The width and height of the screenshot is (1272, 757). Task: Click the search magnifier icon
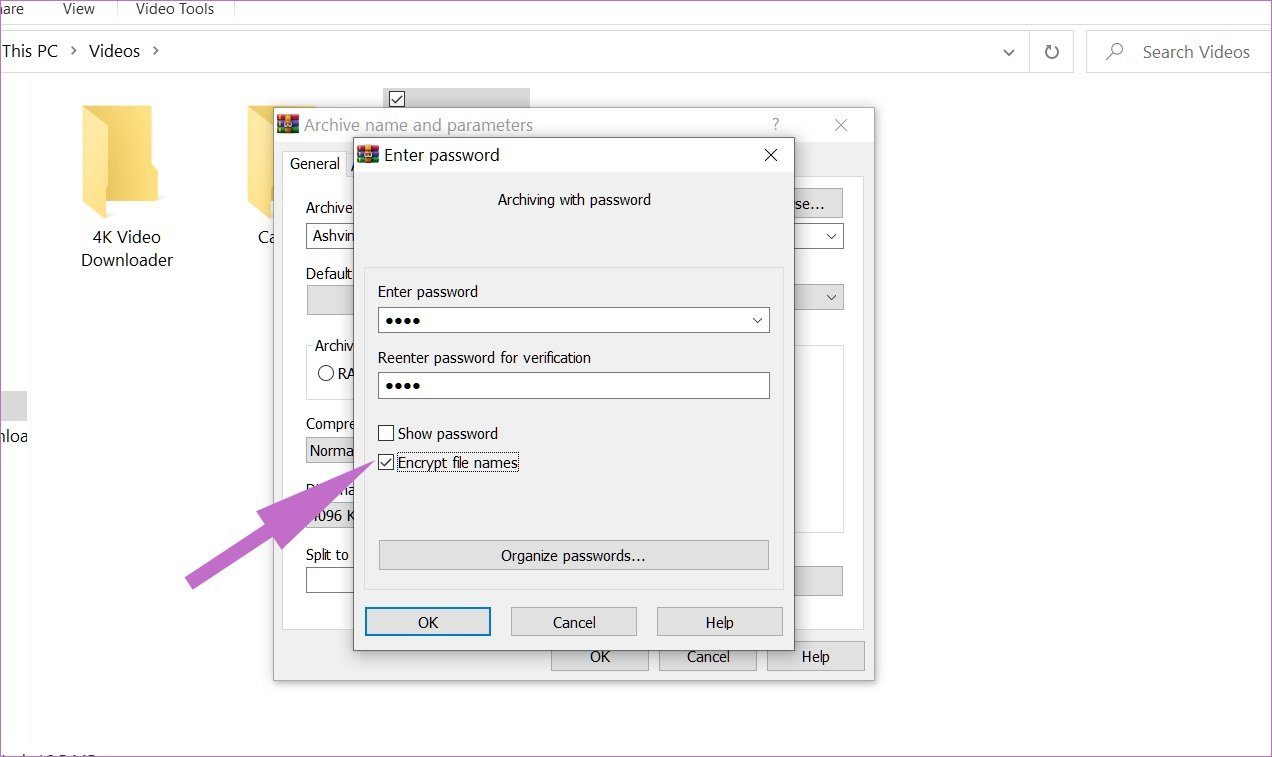tap(1114, 52)
